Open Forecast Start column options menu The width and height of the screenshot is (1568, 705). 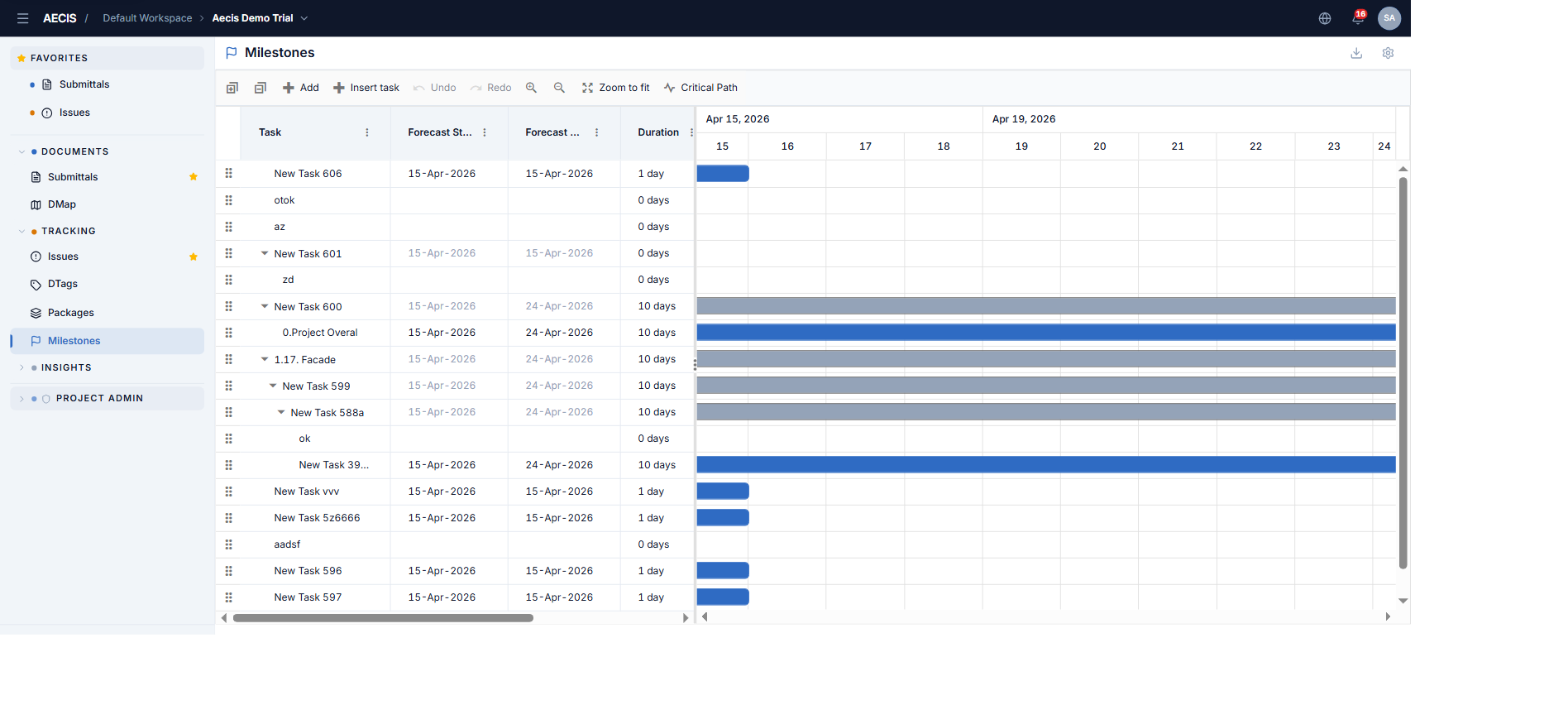(x=485, y=132)
